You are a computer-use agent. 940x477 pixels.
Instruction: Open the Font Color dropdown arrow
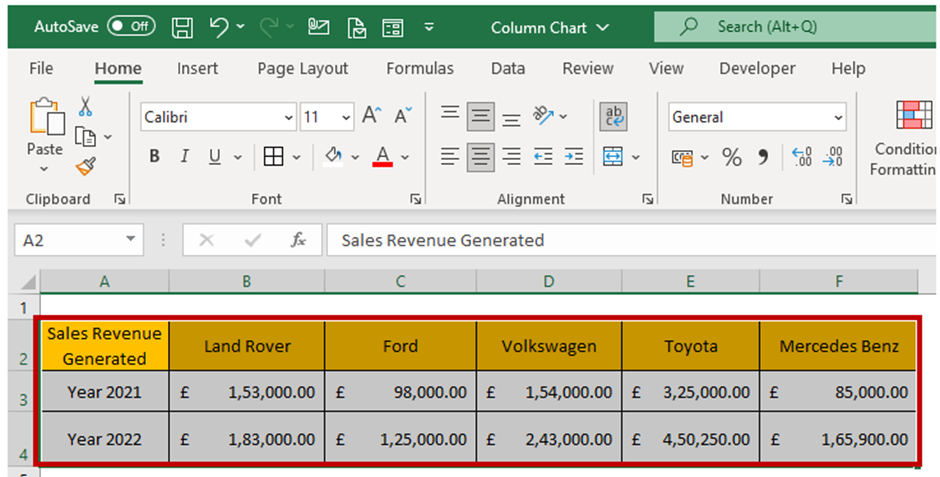tap(405, 158)
